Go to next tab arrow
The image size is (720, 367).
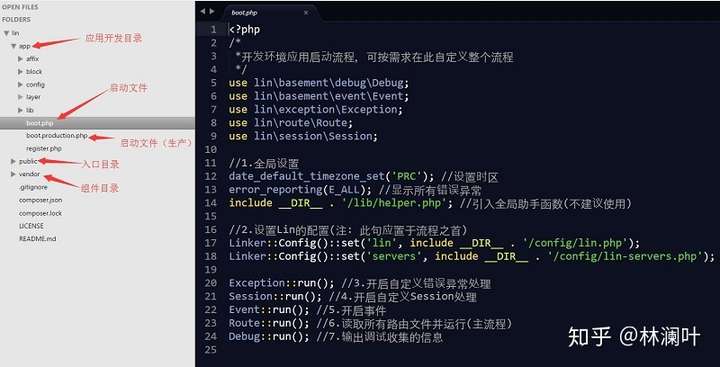point(212,11)
